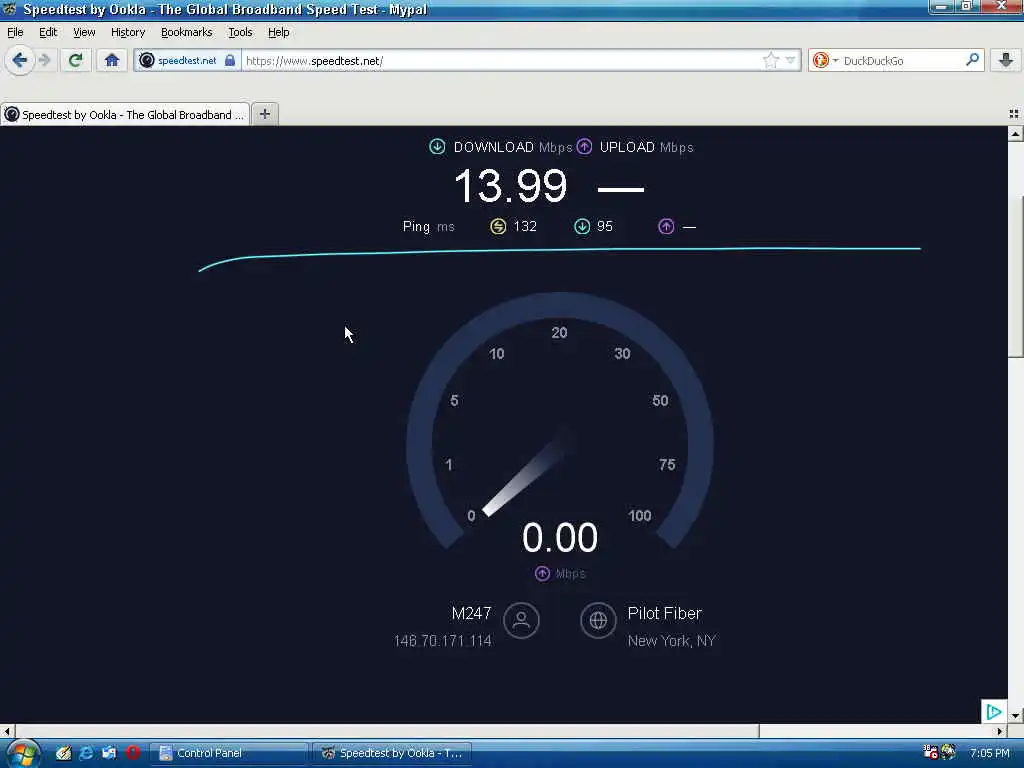
Task: Click the vertical scrollbar thumb
Action: [x=1015, y=276]
